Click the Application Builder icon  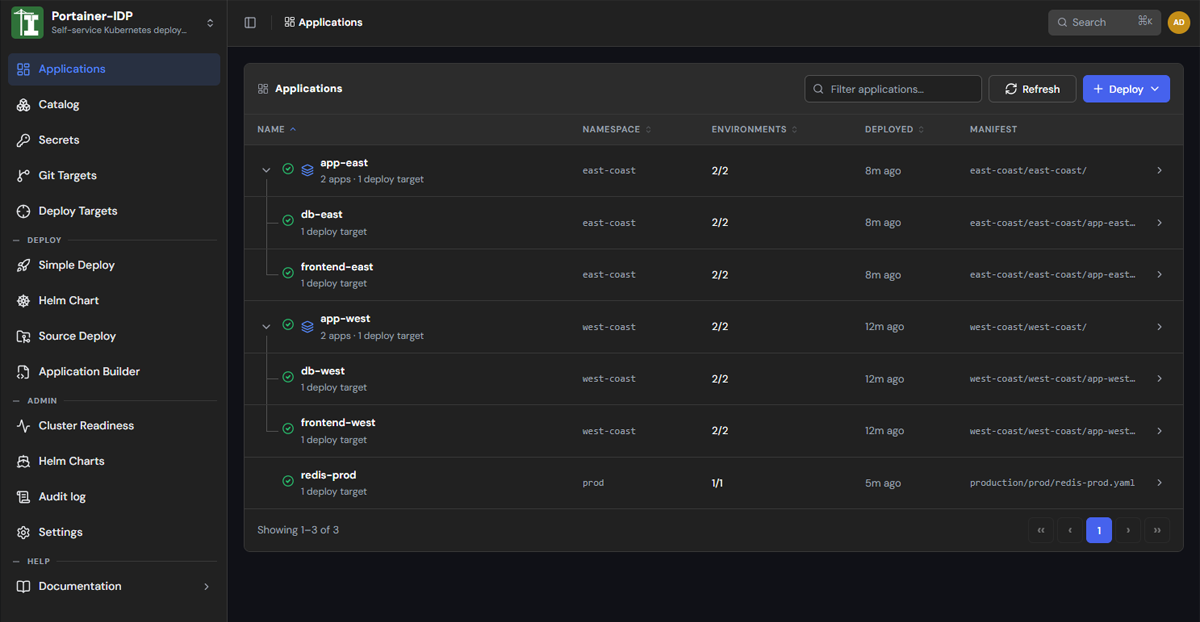coord(24,372)
